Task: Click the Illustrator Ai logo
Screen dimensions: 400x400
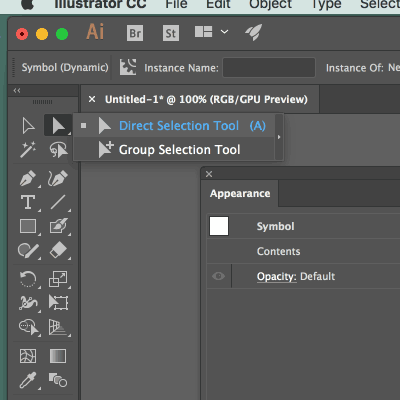Action: click(95, 32)
